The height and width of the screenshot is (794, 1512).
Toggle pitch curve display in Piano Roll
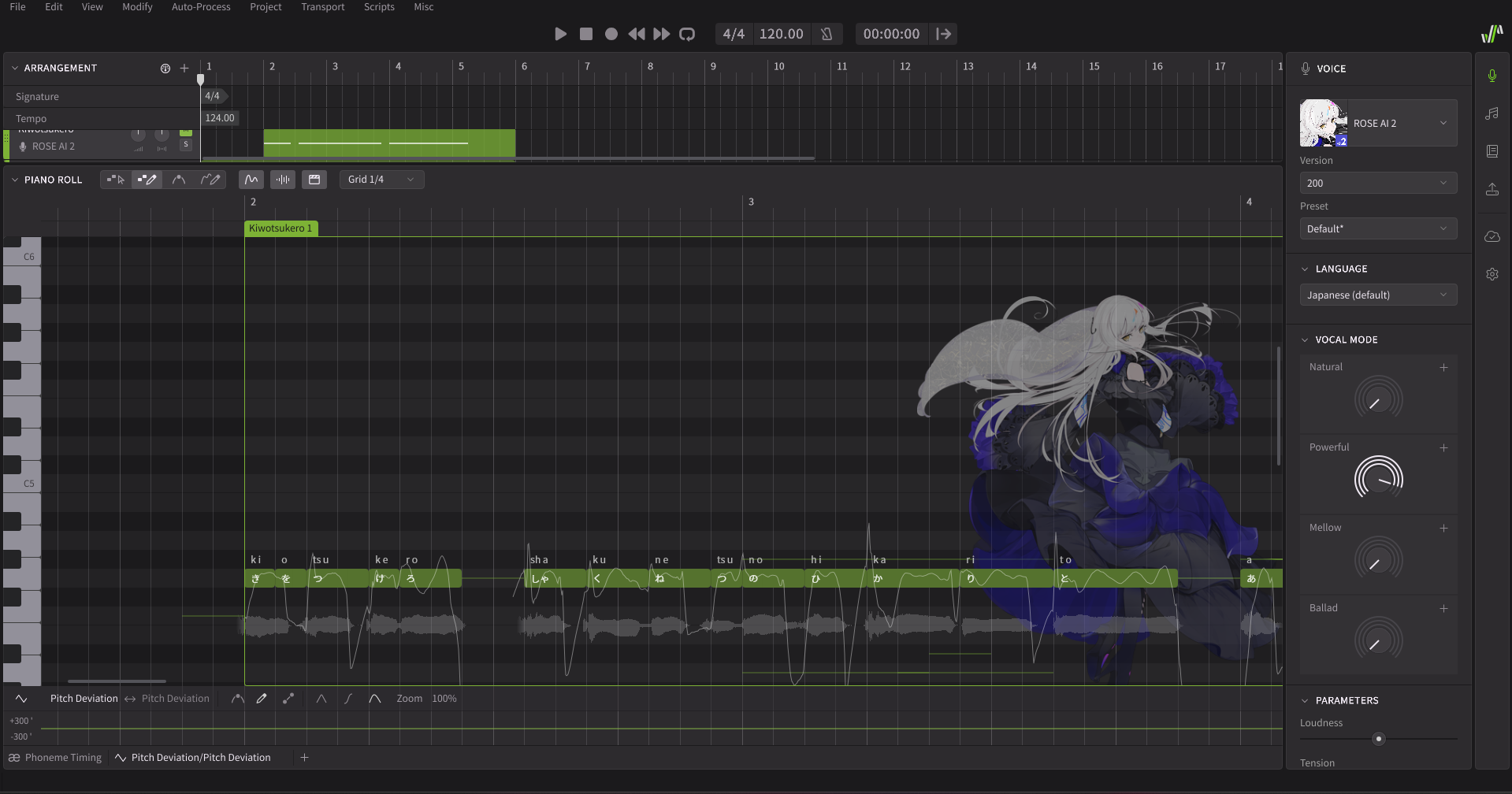tap(251, 180)
